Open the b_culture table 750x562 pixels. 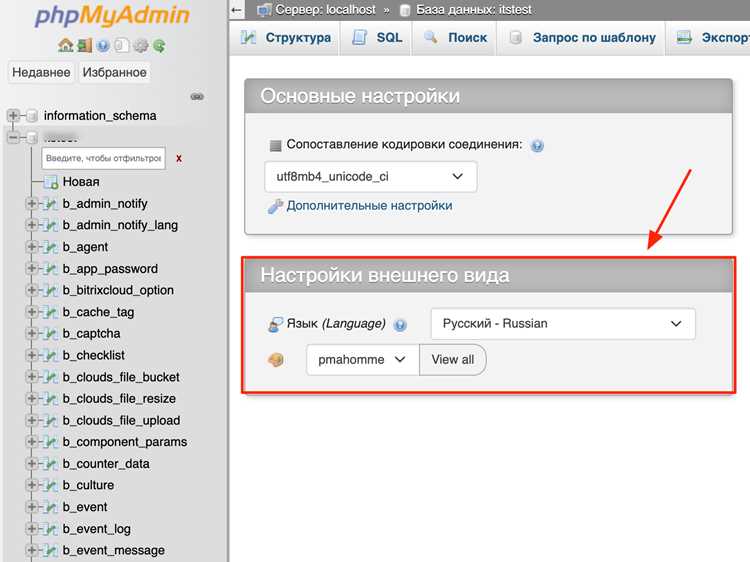coord(88,485)
